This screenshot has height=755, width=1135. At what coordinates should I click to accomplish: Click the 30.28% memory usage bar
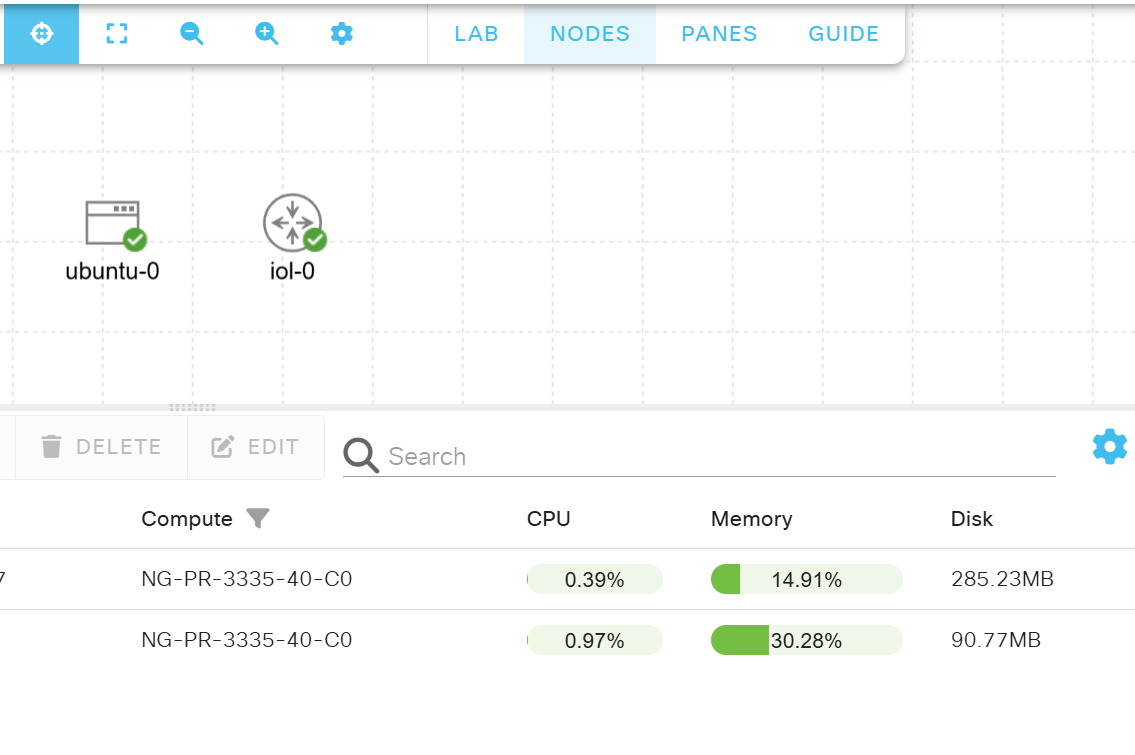(x=806, y=640)
